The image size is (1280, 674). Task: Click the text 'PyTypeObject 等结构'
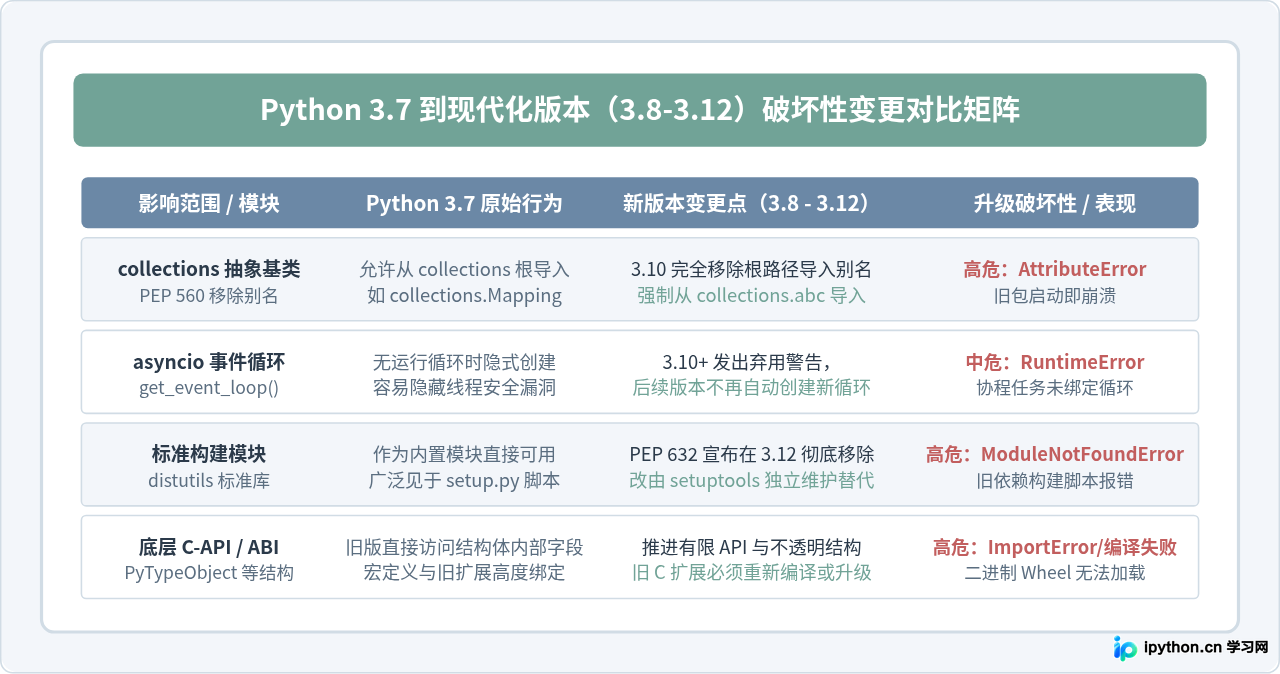(x=209, y=573)
